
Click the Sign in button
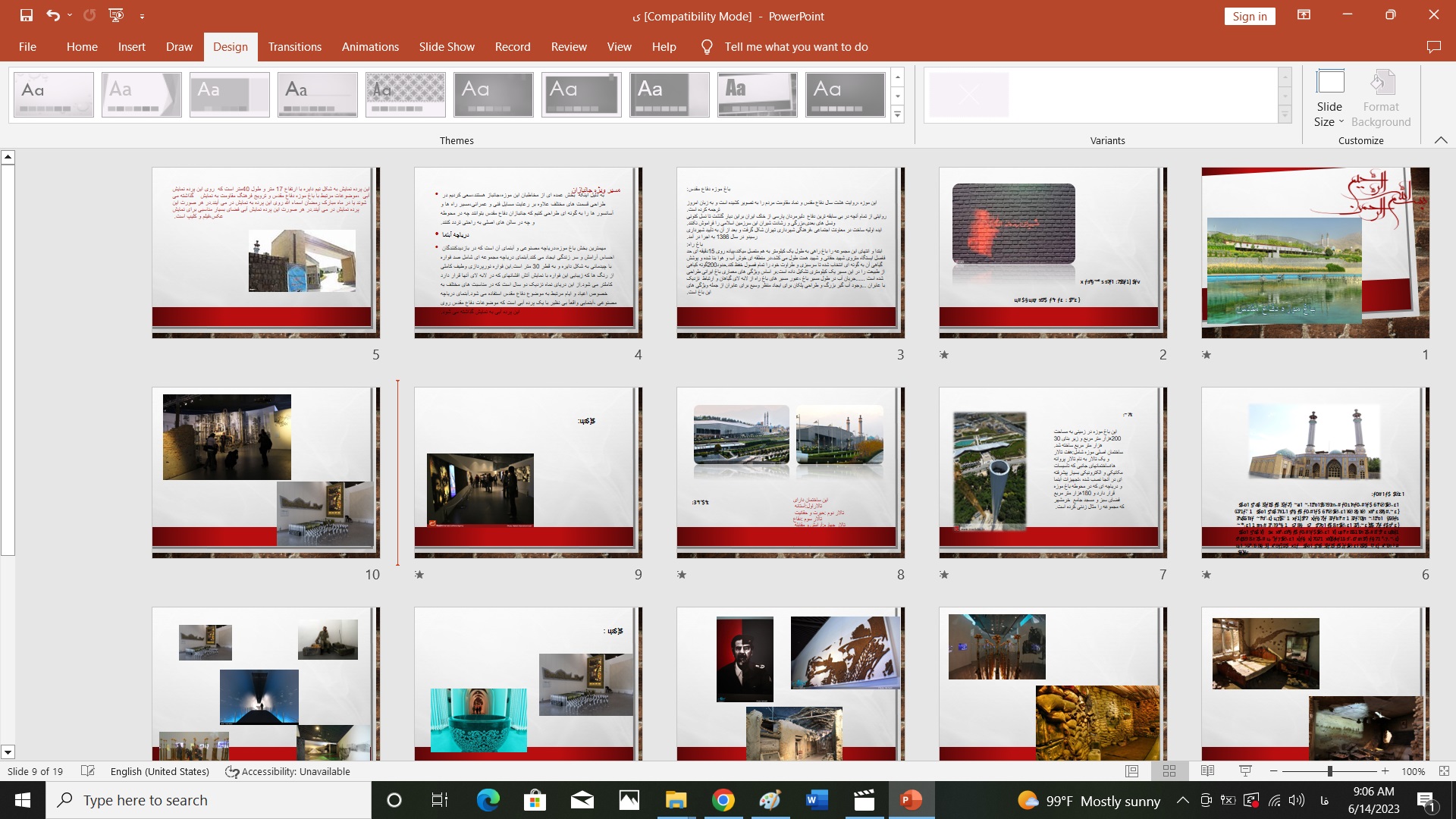click(1249, 16)
